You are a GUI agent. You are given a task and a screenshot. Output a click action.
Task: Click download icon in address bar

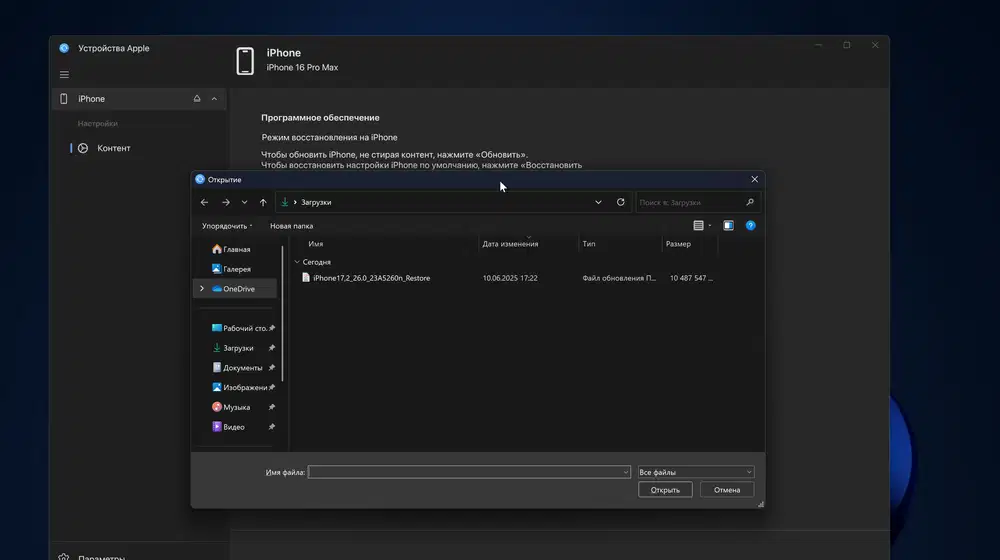click(285, 202)
